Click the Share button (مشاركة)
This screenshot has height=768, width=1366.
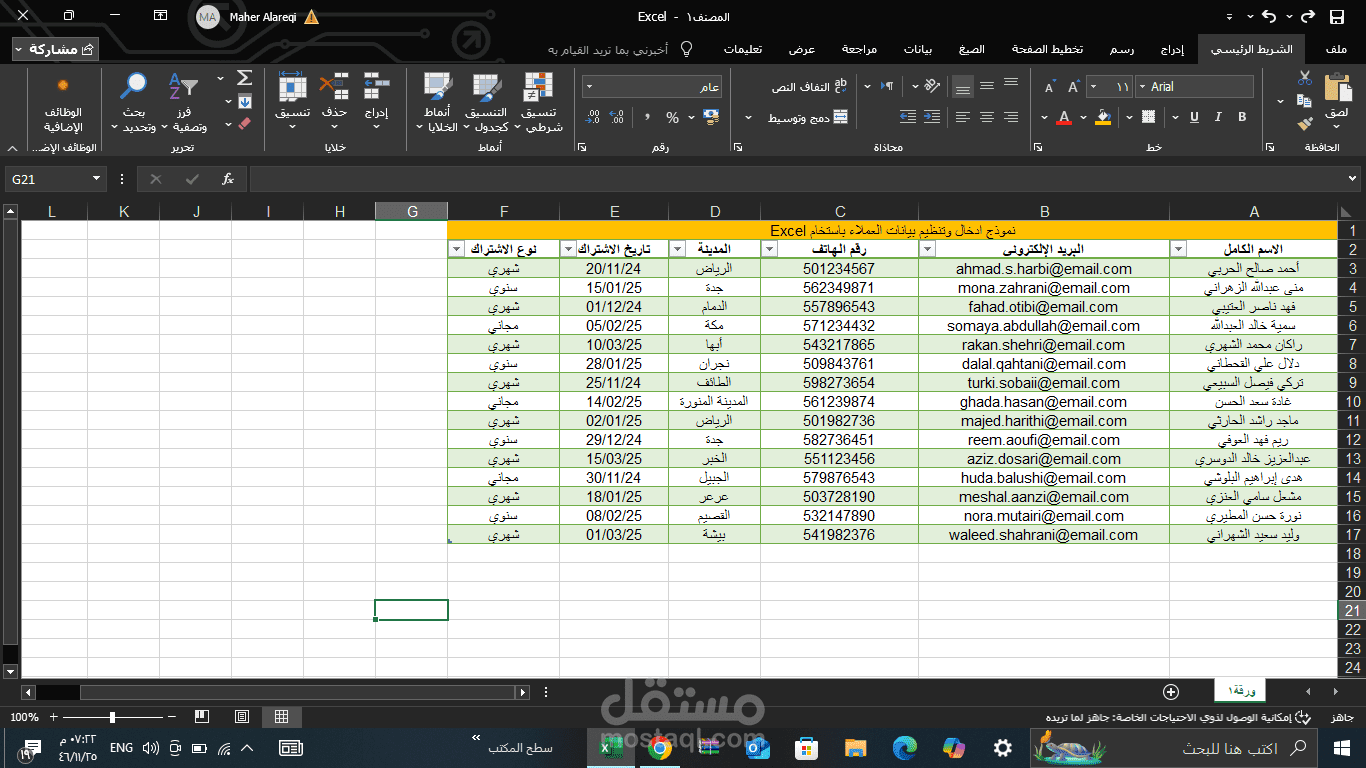pyautogui.click(x=56, y=49)
